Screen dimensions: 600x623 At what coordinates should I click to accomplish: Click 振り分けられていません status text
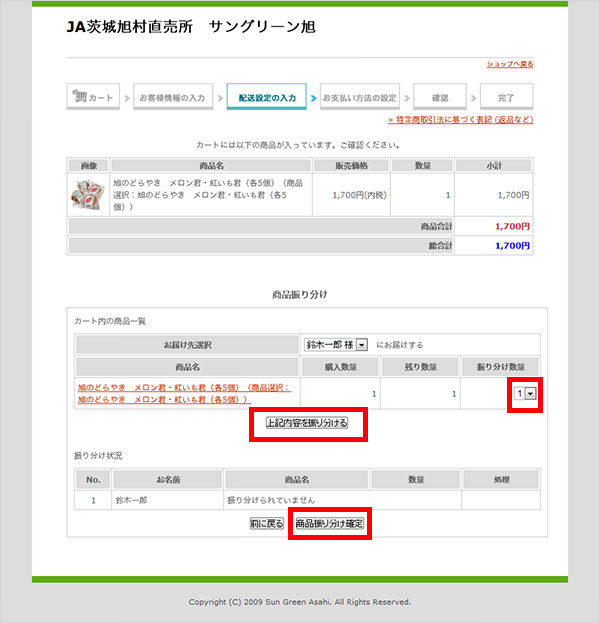[273, 498]
